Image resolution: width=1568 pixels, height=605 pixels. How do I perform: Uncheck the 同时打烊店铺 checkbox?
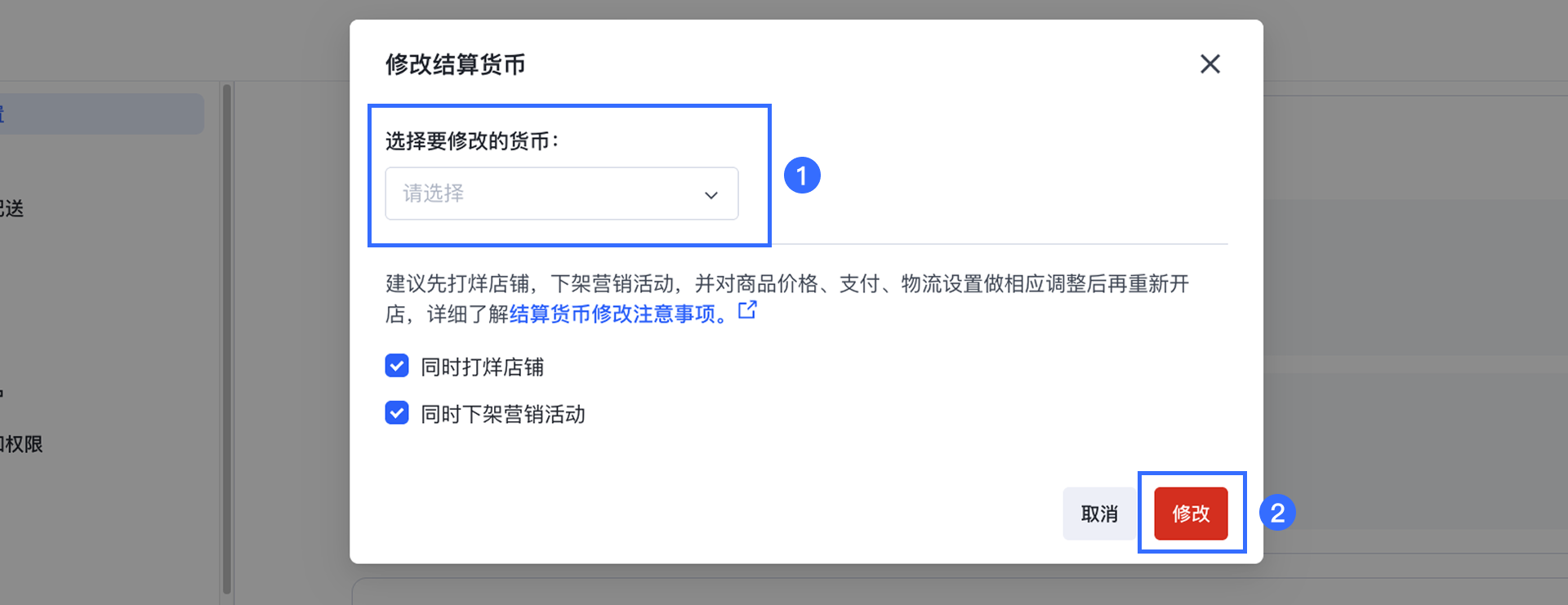click(397, 366)
